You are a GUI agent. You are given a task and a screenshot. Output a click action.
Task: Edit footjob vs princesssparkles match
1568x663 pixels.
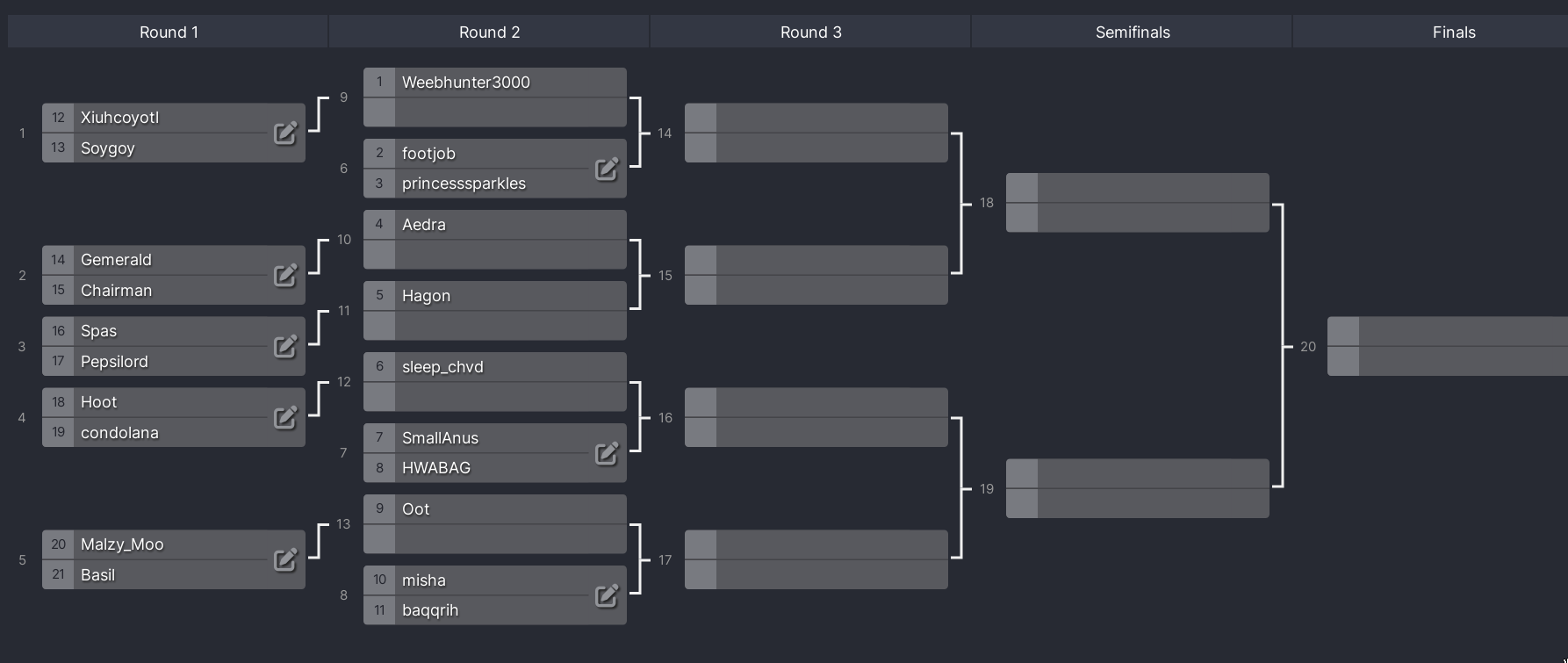click(x=607, y=169)
